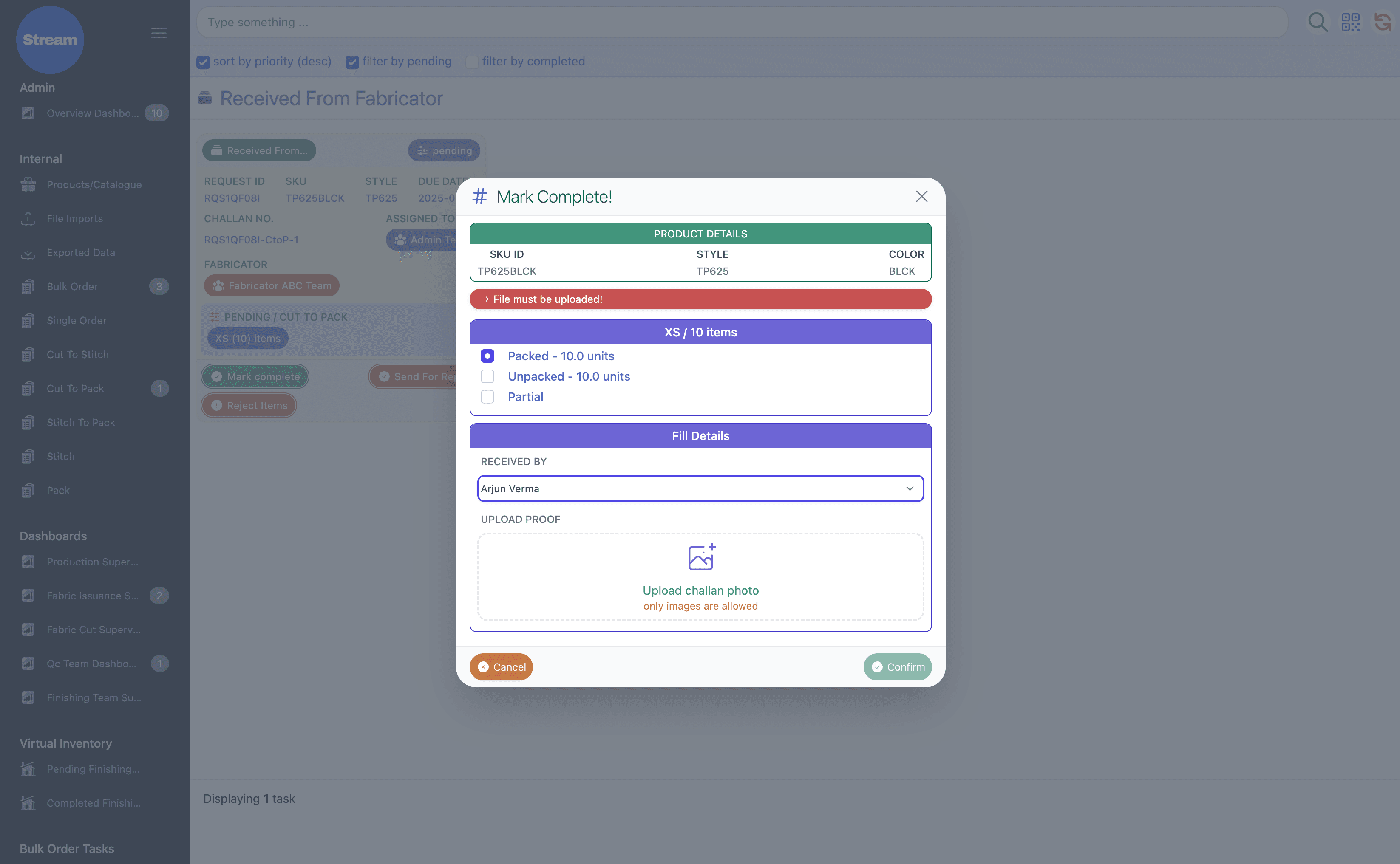Click Finishing Team Supervisor chart icon
1400x864 pixels.
[28, 698]
